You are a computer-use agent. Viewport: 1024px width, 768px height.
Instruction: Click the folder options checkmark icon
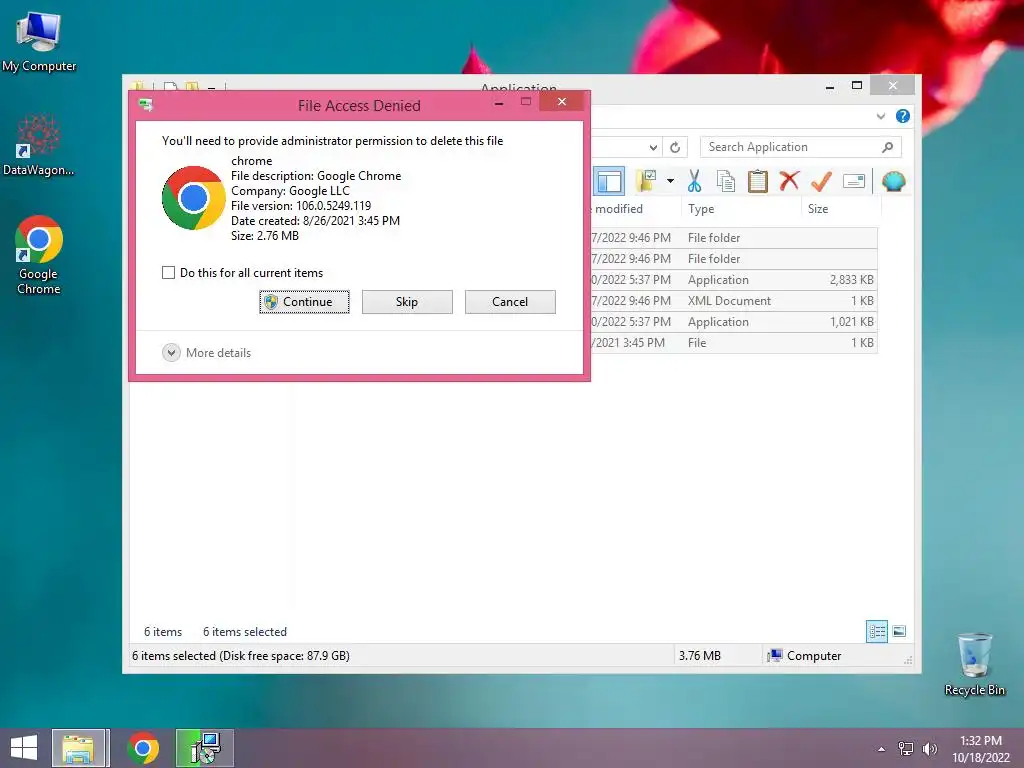click(647, 181)
